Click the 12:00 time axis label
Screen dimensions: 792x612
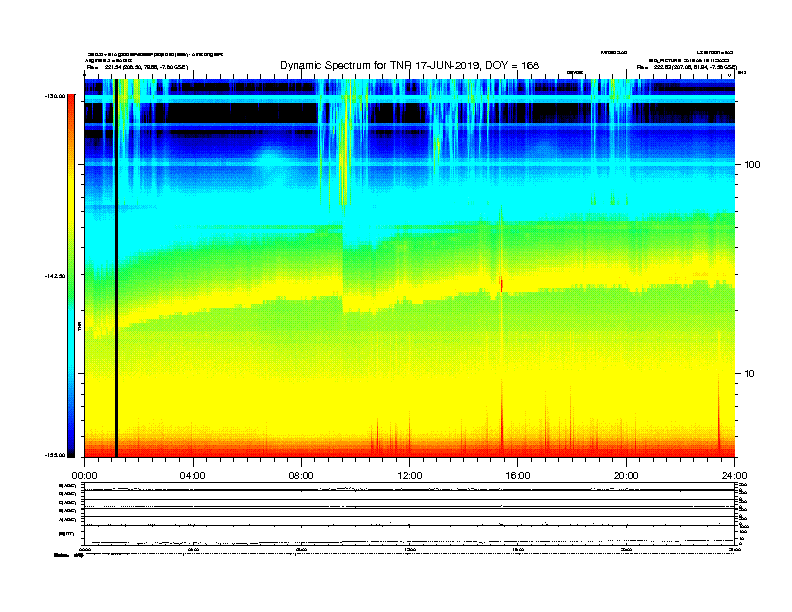(x=410, y=476)
